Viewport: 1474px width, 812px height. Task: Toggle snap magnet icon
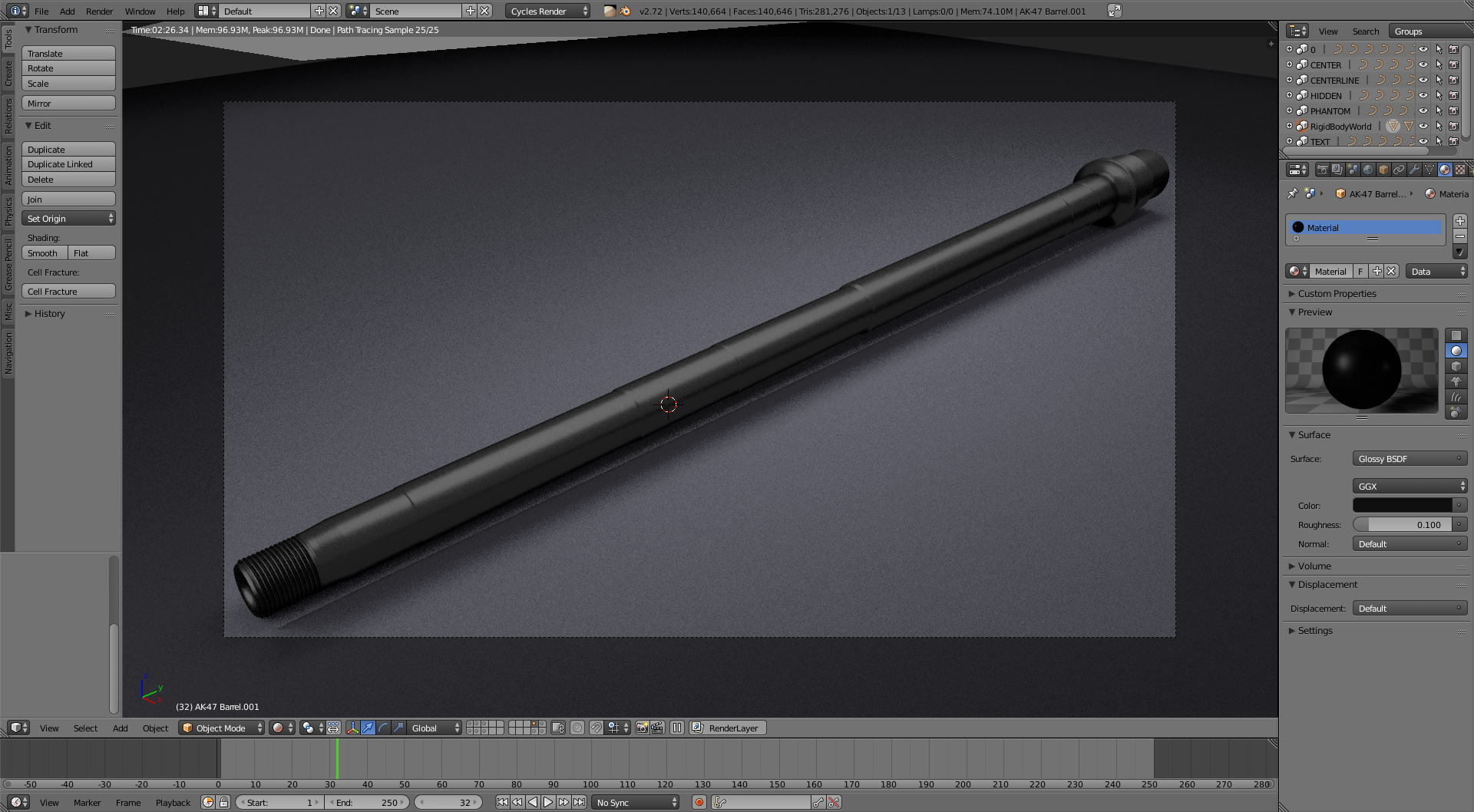coord(597,728)
